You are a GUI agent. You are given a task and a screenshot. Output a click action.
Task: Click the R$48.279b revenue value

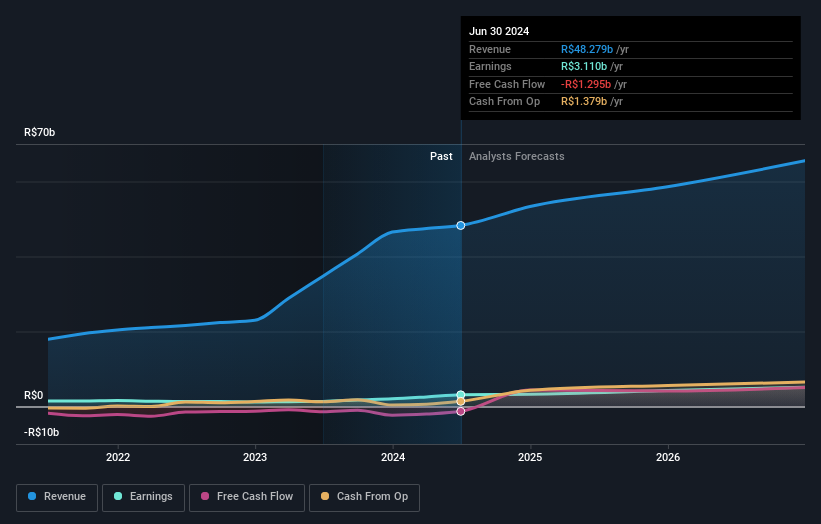586,49
